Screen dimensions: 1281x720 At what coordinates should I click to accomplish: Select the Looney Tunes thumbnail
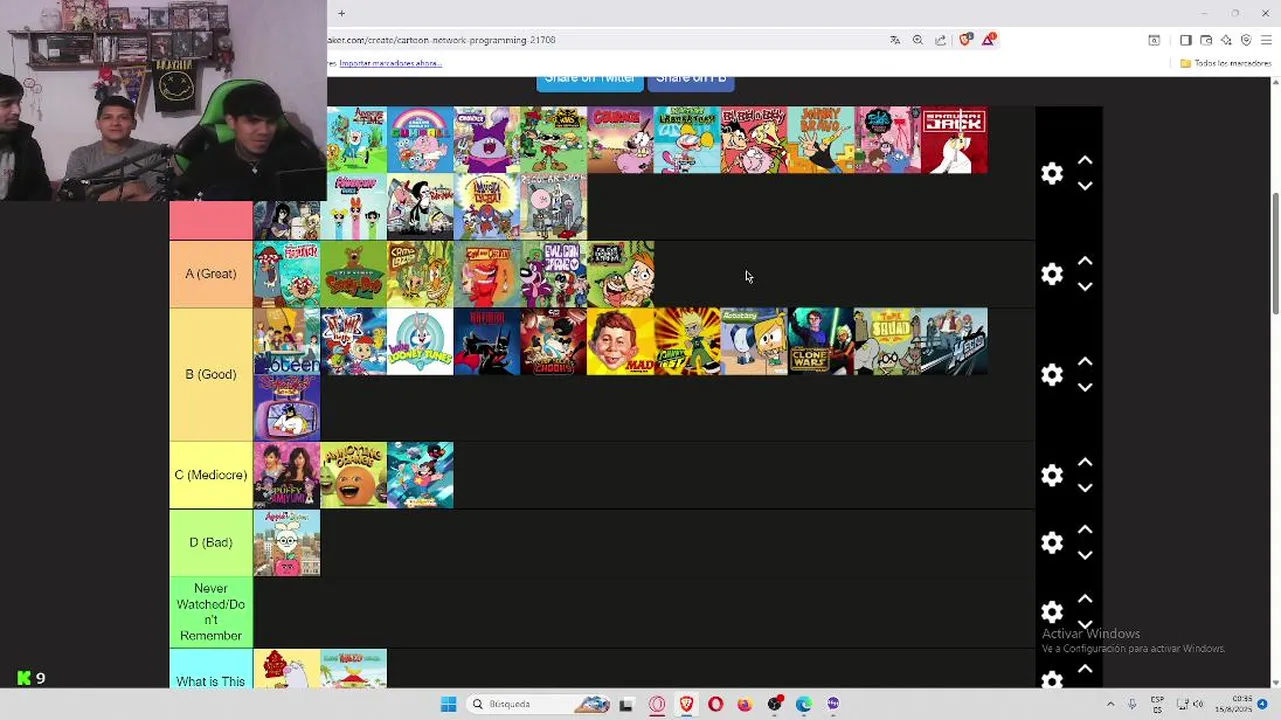pyautogui.click(x=420, y=341)
